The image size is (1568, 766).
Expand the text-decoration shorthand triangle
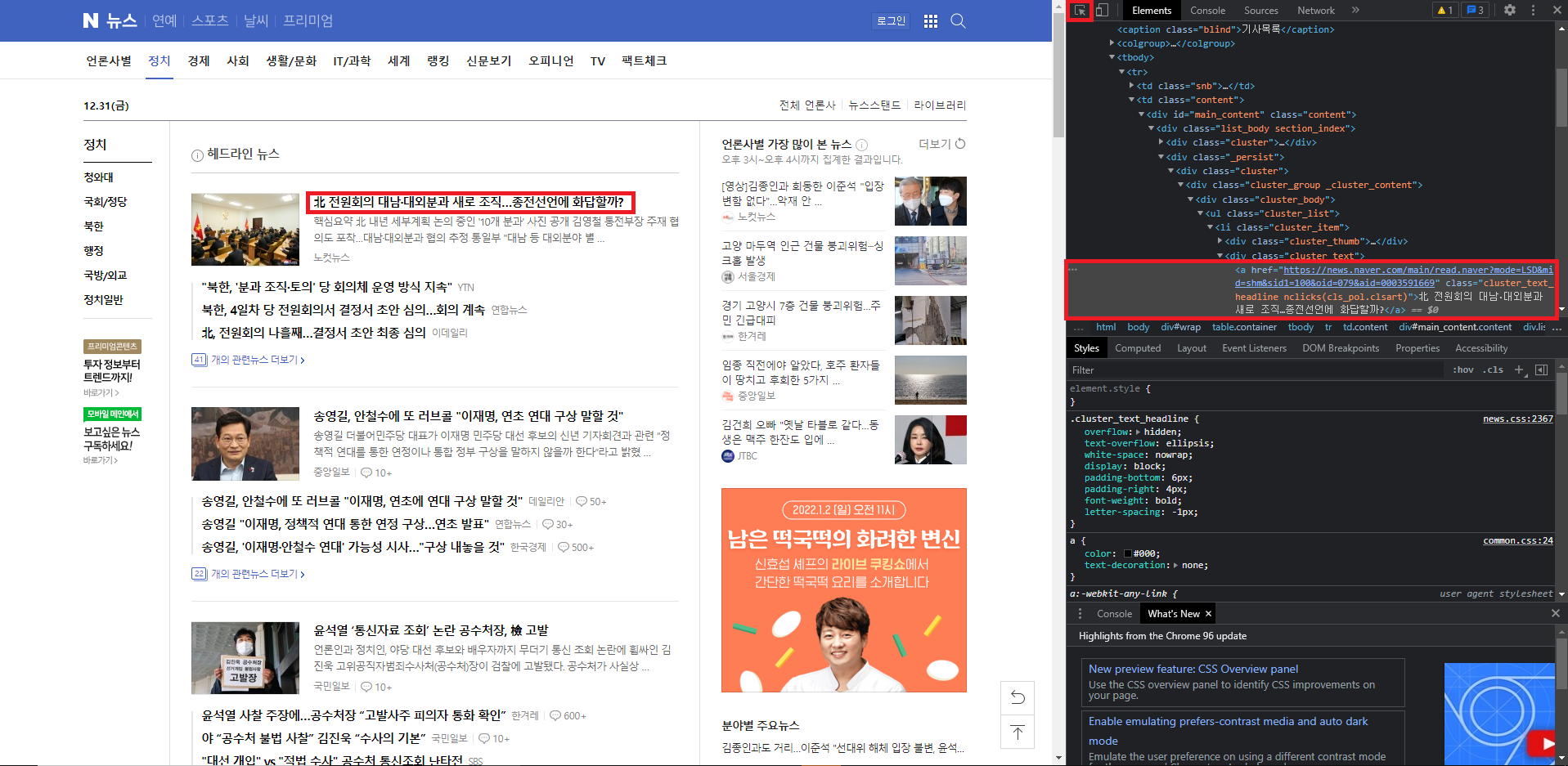1175,565
